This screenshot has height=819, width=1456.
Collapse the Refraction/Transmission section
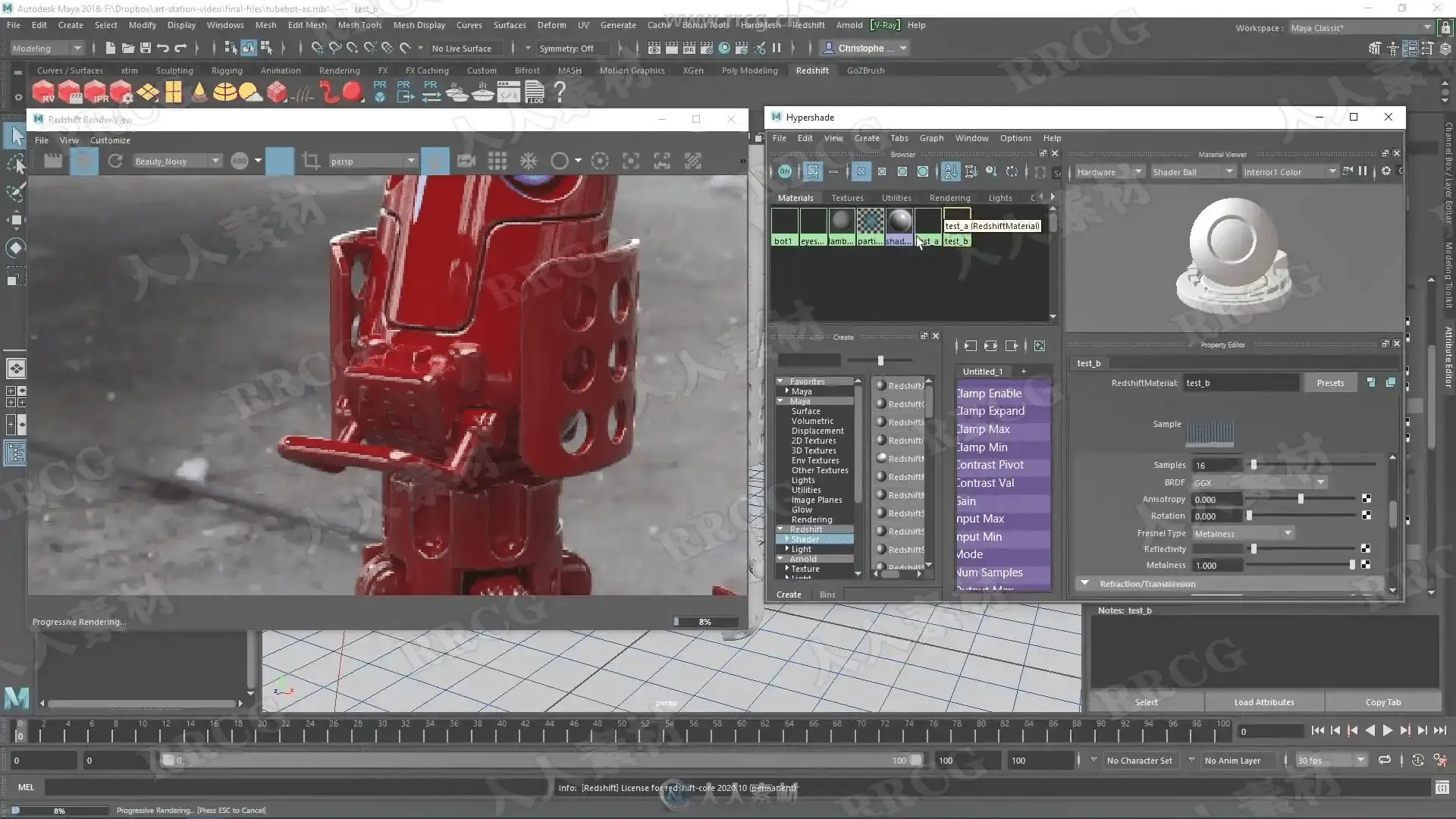coord(1084,584)
